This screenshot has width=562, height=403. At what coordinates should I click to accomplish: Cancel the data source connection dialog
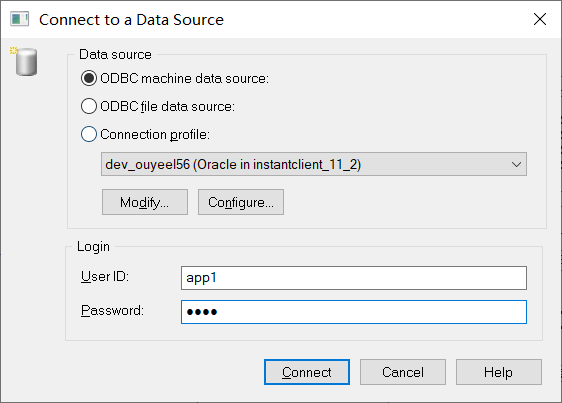[403, 372]
